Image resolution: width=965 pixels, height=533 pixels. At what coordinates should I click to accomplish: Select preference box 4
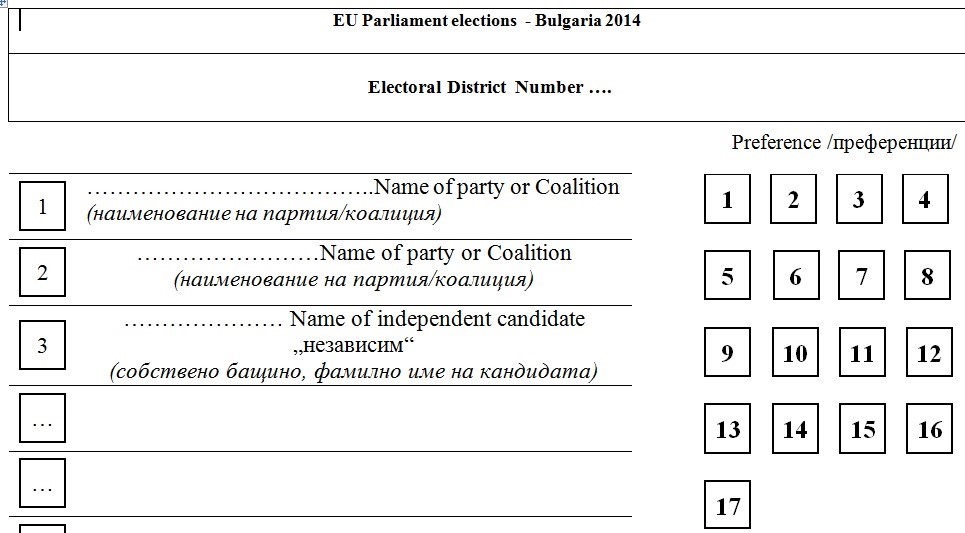[x=925, y=199]
